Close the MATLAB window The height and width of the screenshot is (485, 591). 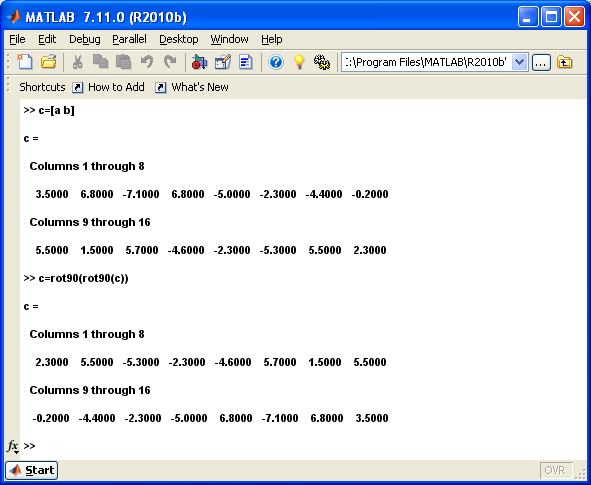pos(574,17)
